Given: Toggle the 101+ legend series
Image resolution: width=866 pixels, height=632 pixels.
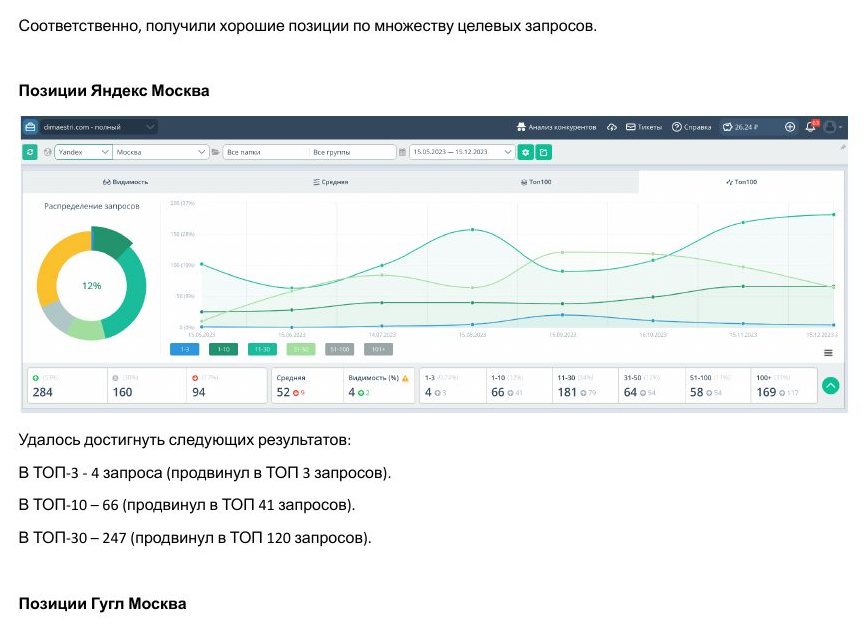Looking at the screenshot, I should click(378, 349).
